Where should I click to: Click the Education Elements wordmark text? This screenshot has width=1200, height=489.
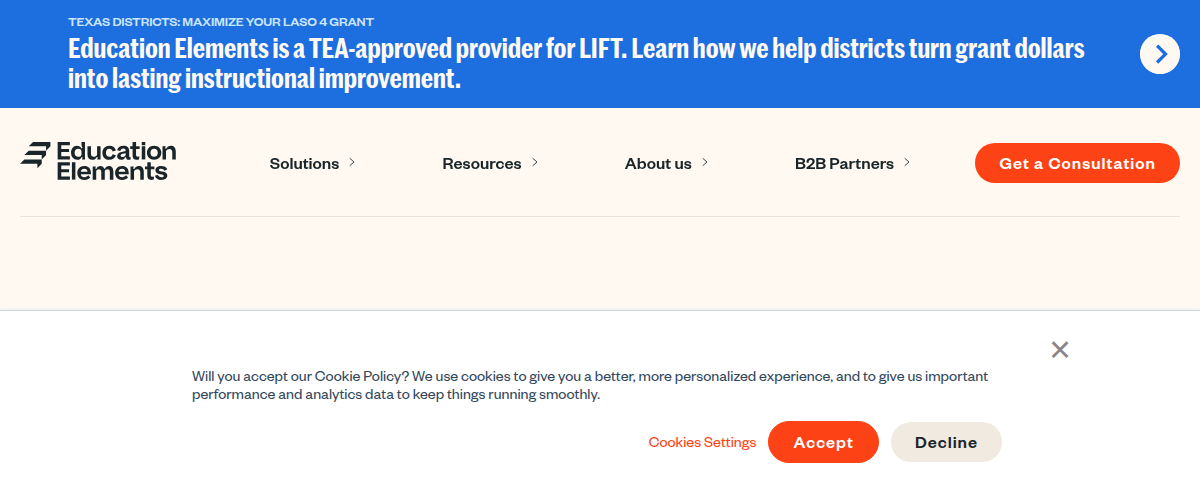point(116,161)
